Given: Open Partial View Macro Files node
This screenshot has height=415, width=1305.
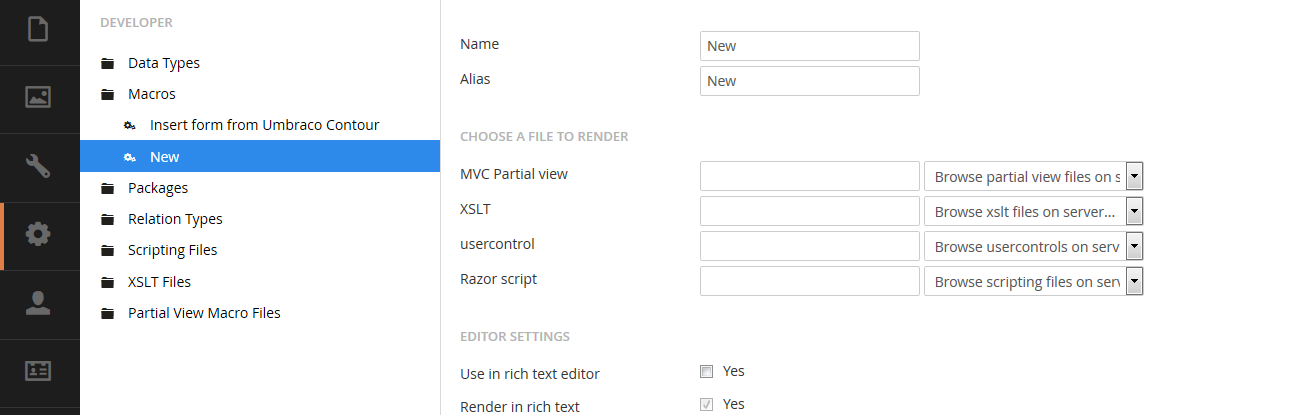Looking at the screenshot, I should tap(204, 313).
